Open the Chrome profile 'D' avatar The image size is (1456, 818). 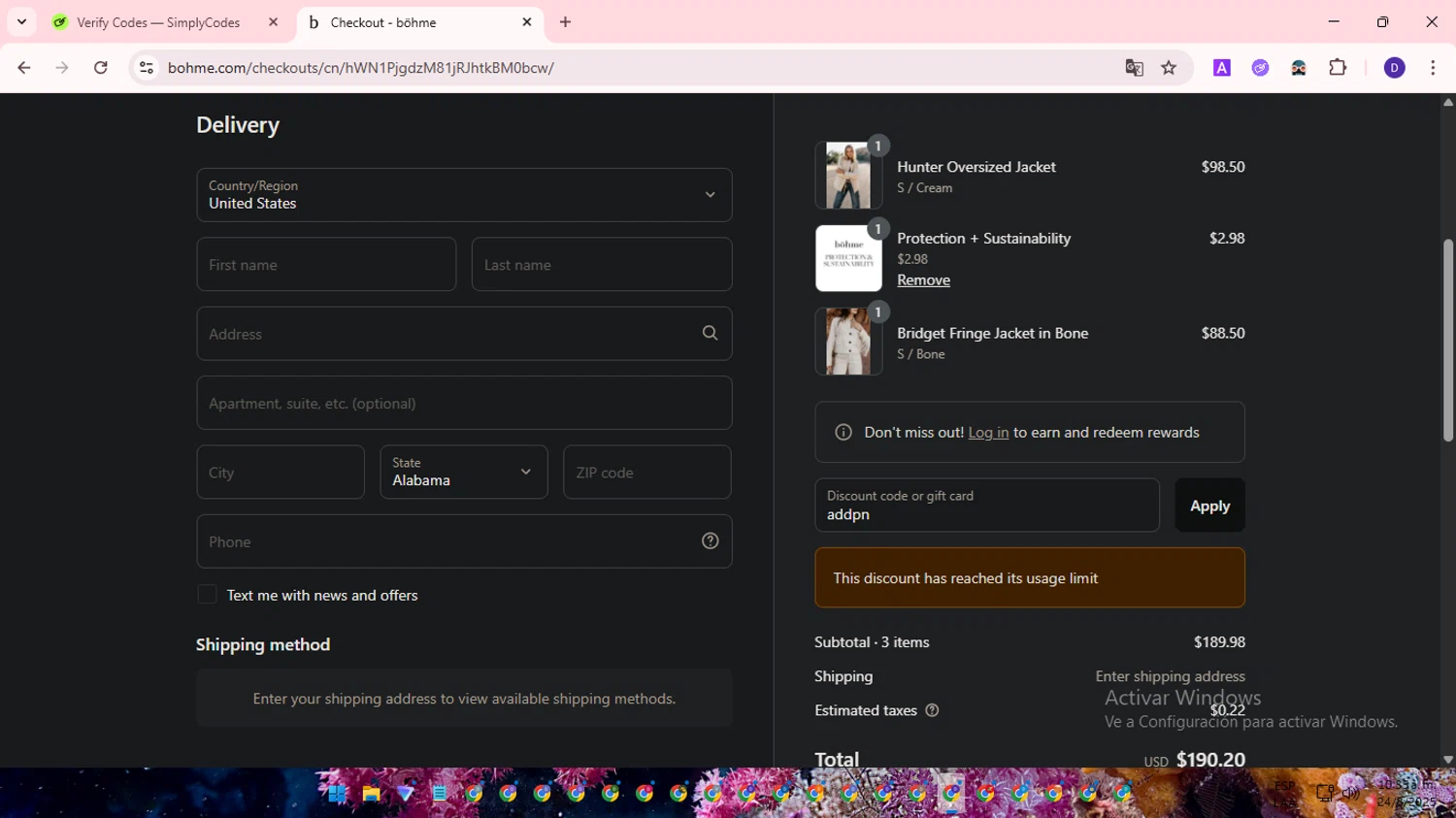click(1394, 68)
